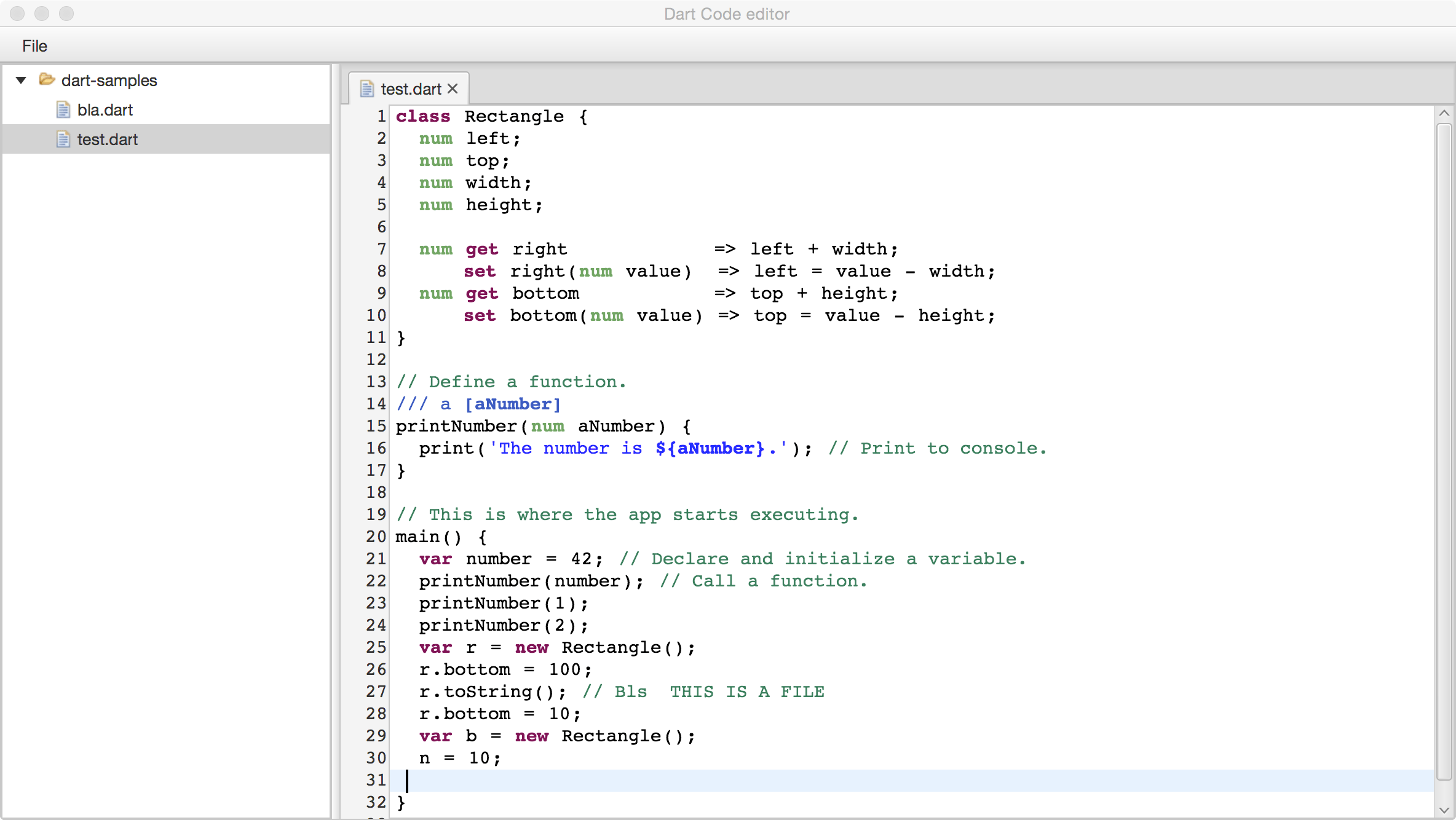Click the yellow minimize window button
Screen dimensions: 1456x820
(42, 14)
